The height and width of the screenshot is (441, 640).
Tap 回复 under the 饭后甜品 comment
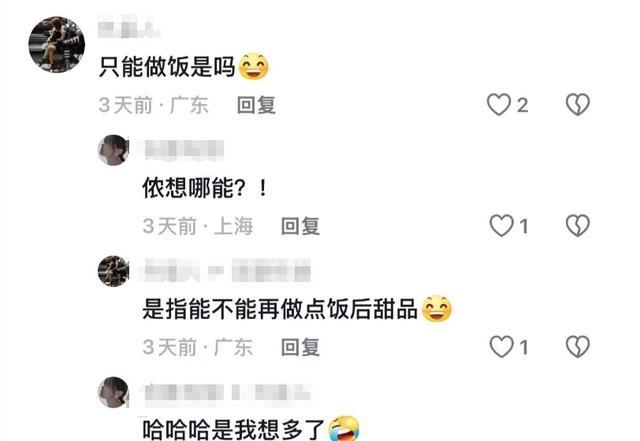300,347
